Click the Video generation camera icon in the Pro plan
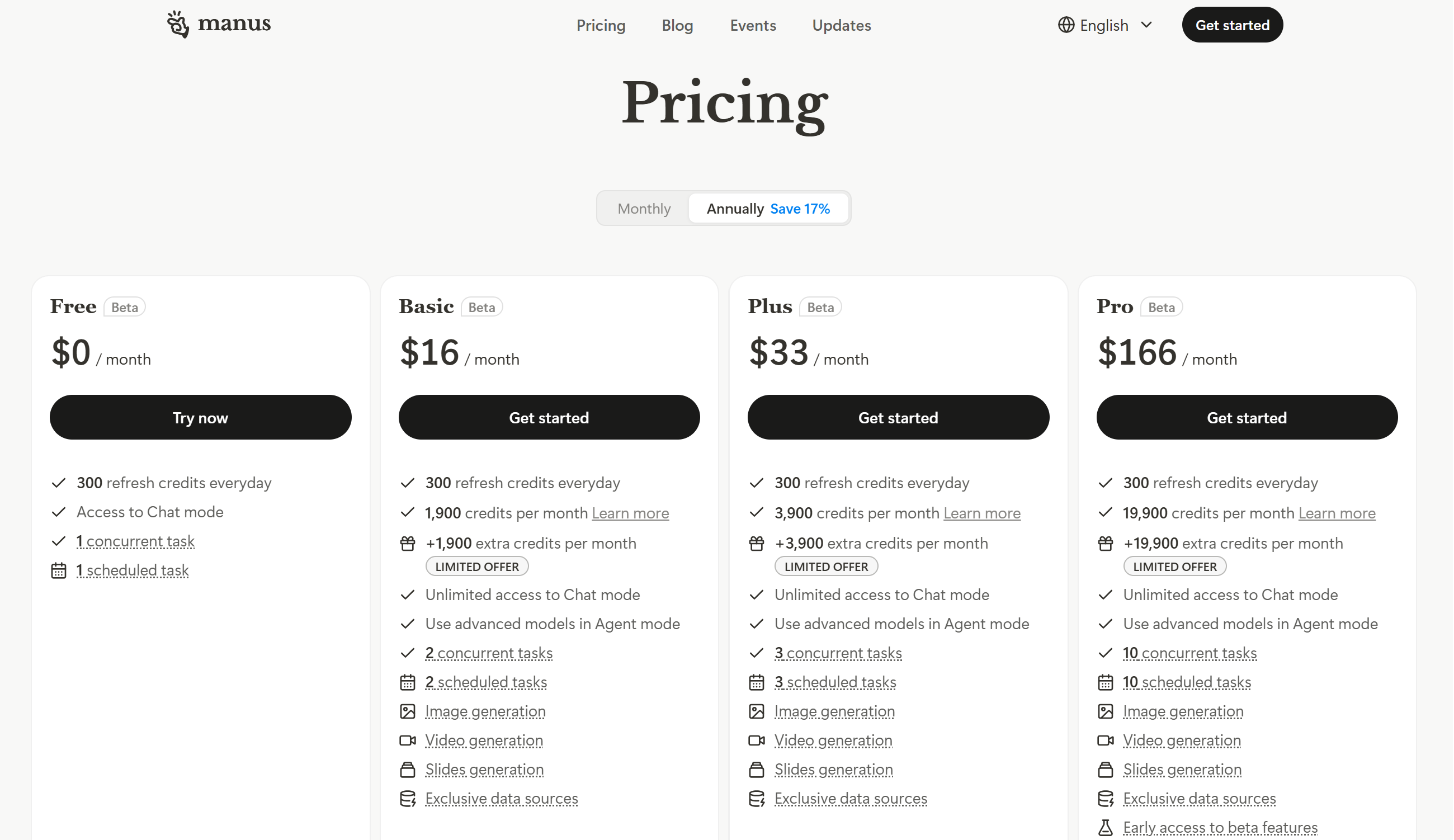The width and height of the screenshot is (1454, 840). tap(1106, 740)
